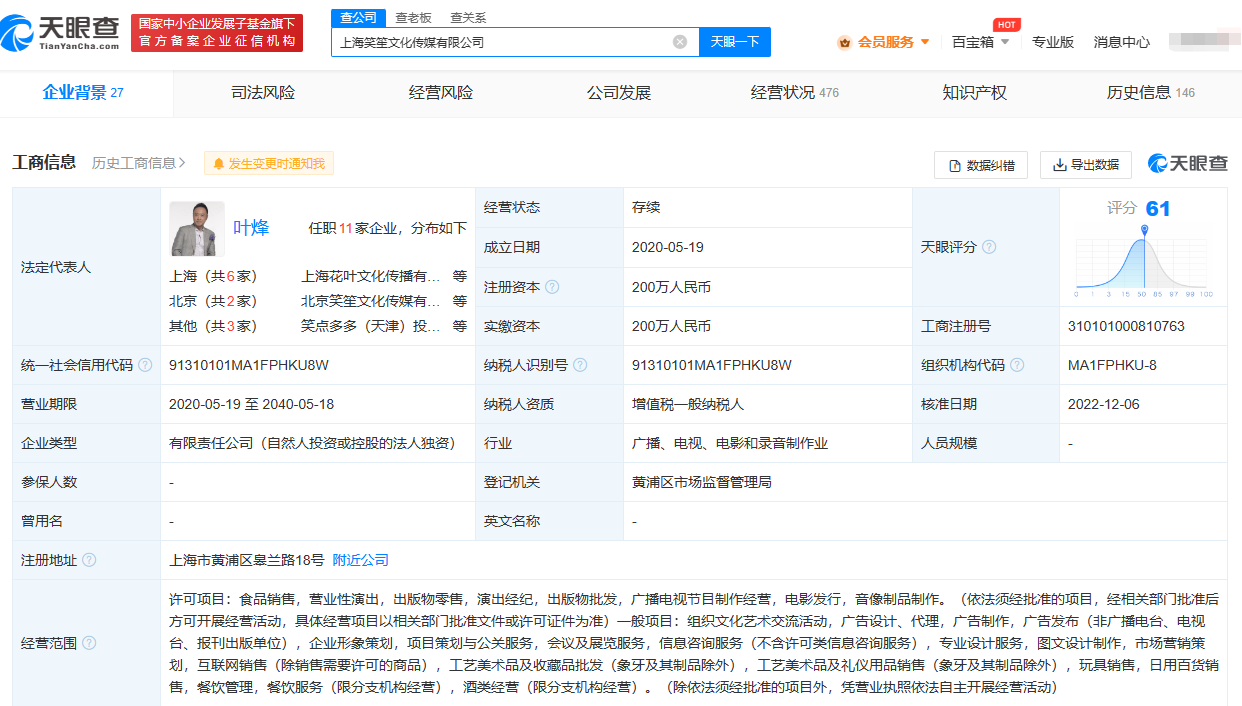Click the TianYanCha logo
The image size is (1242, 706).
61,34
